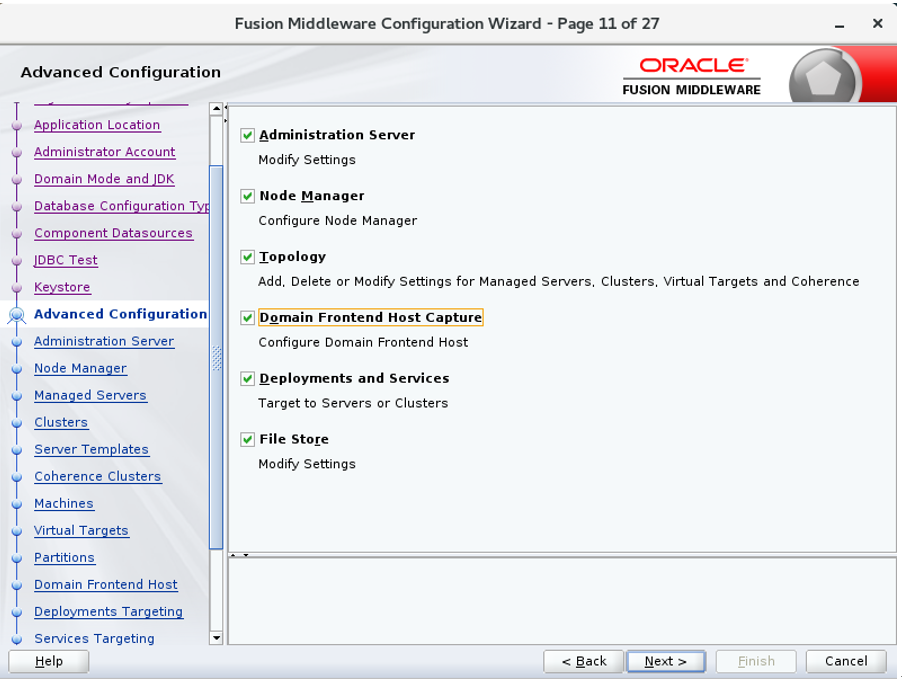Toggle the Deployments and Services checkbox

[247, 379]
